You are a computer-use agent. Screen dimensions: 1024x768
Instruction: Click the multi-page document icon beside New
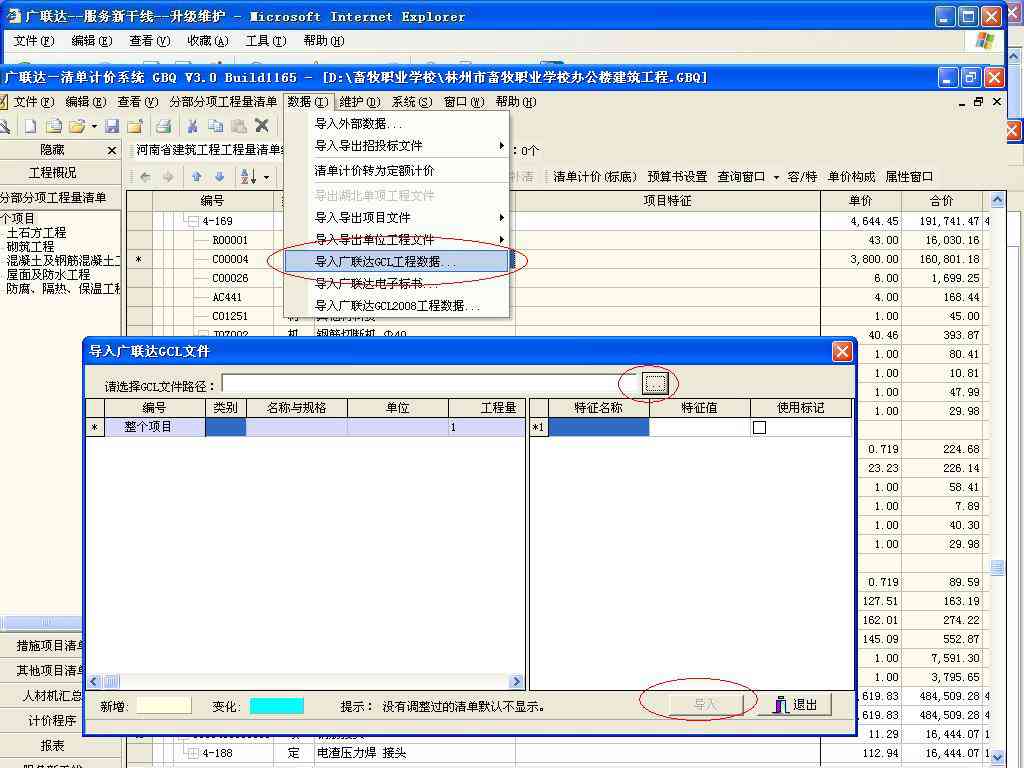coord(54,126)
